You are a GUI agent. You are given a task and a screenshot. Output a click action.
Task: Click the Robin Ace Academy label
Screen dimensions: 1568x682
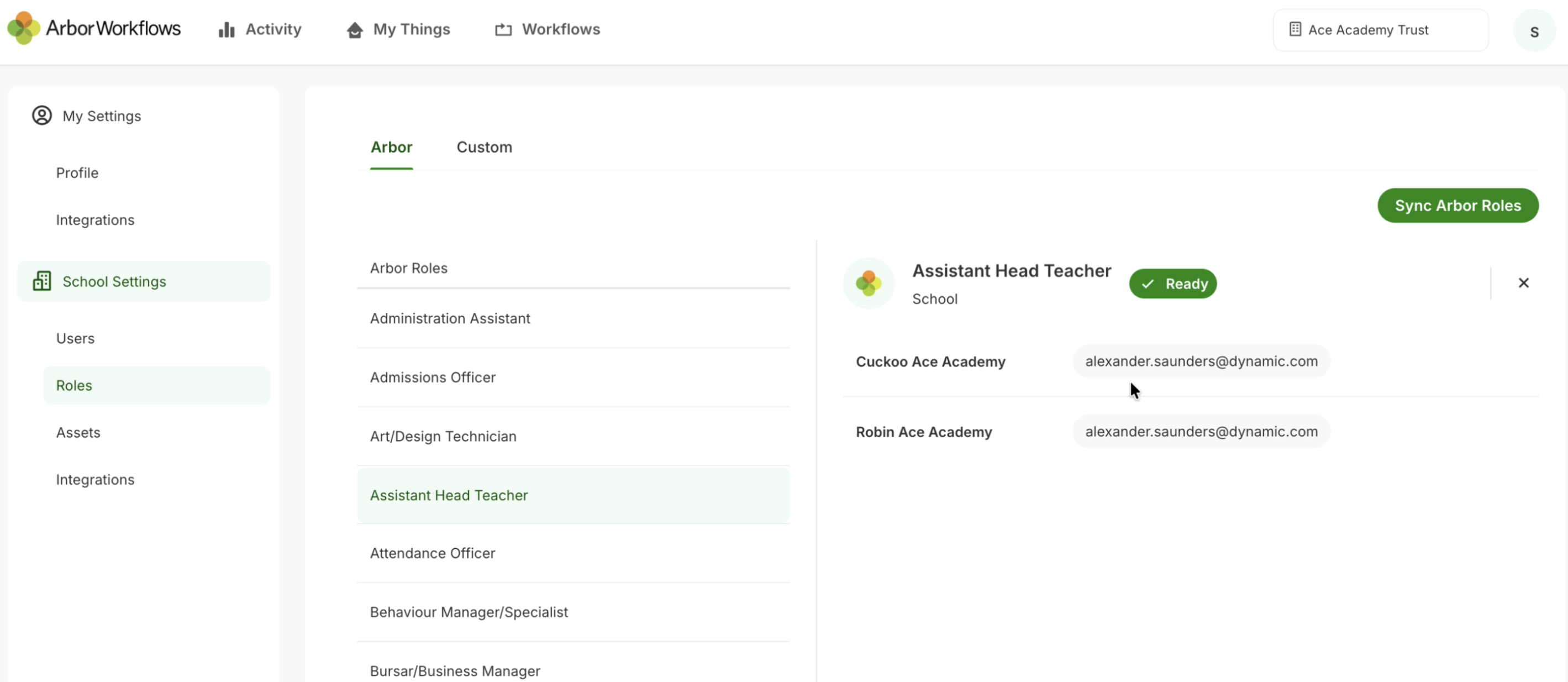click(x=924, y=432)
